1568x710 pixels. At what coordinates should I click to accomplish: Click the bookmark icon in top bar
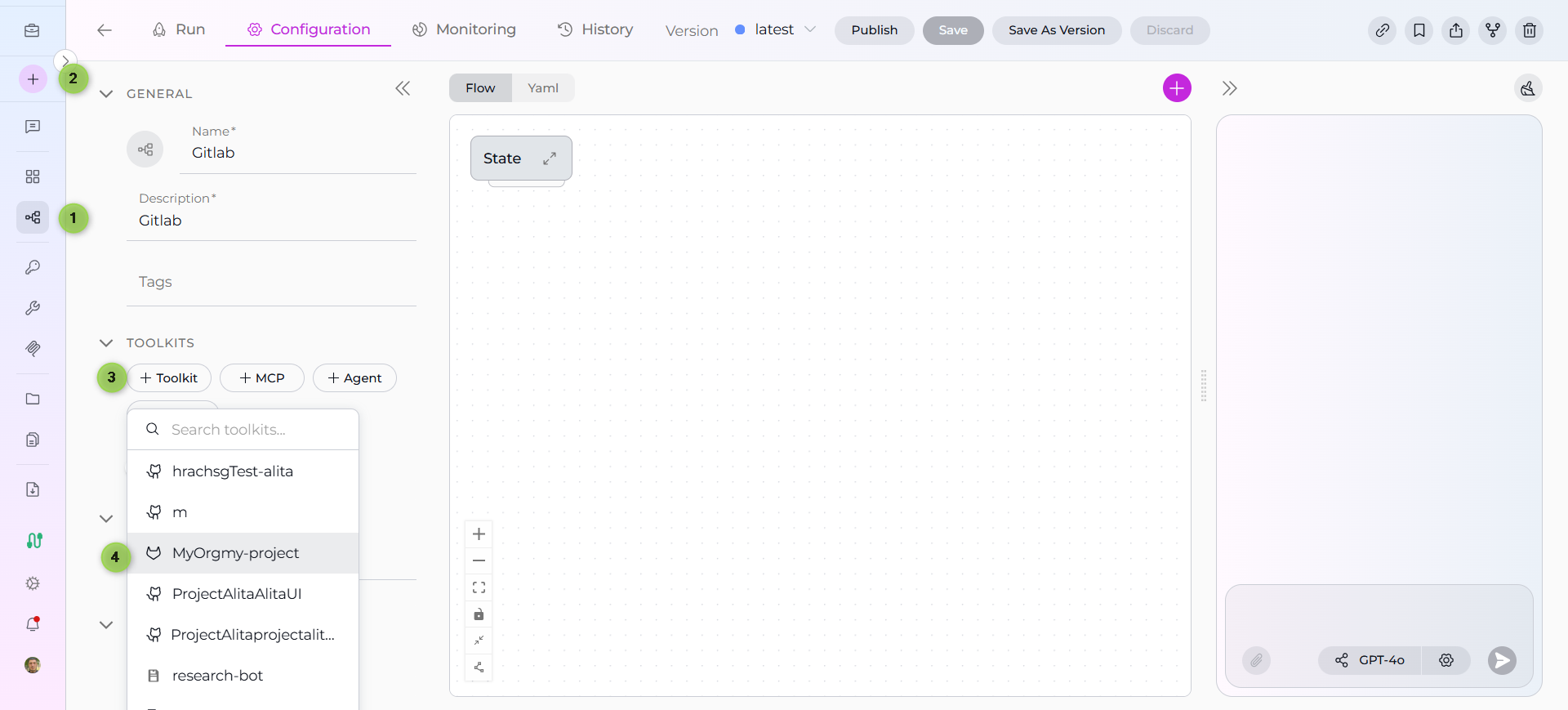1419,30
